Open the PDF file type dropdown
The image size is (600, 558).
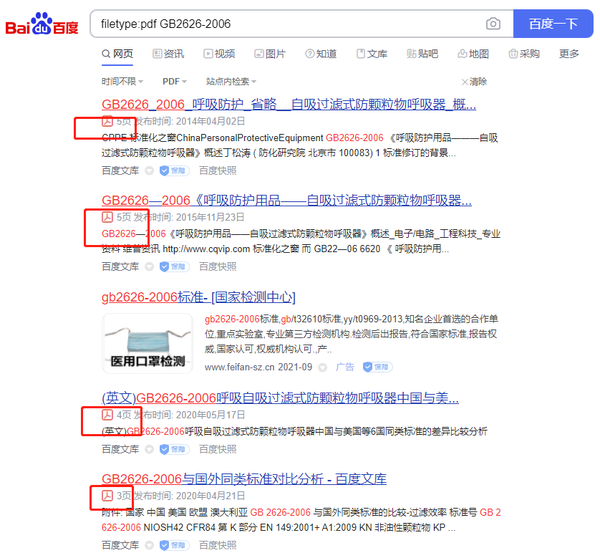point(174,81)
